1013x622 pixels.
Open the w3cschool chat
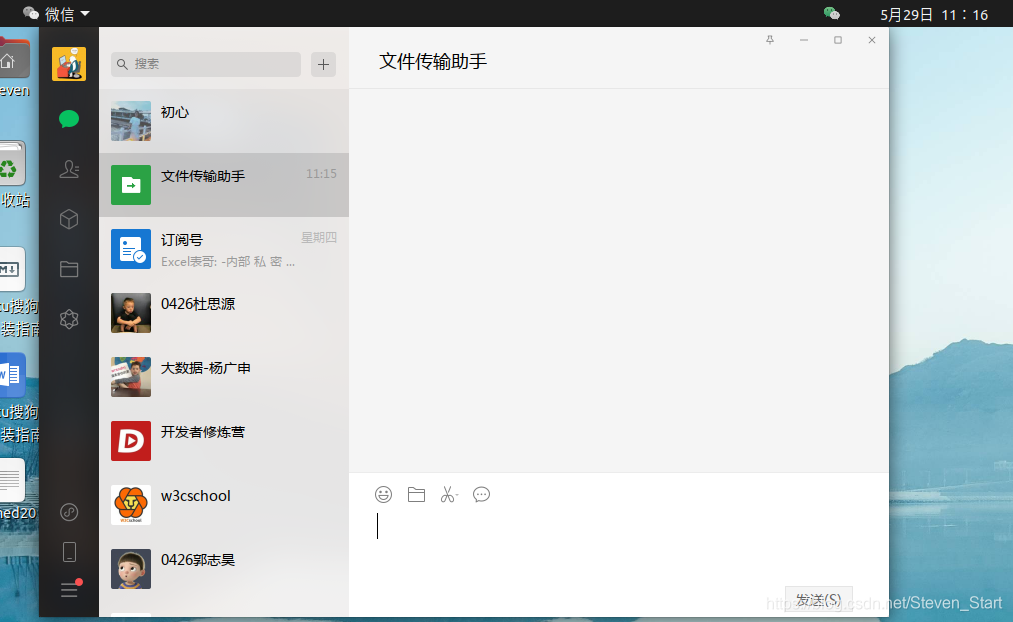tap(224, 505)
